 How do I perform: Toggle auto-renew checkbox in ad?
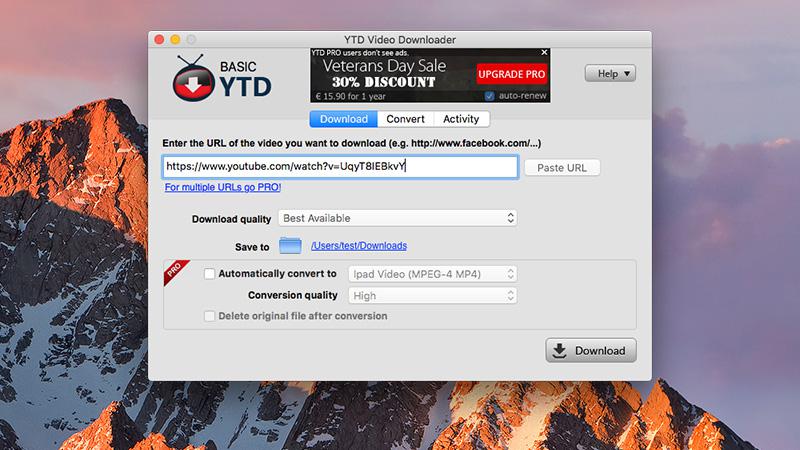(x=490, y=95)
